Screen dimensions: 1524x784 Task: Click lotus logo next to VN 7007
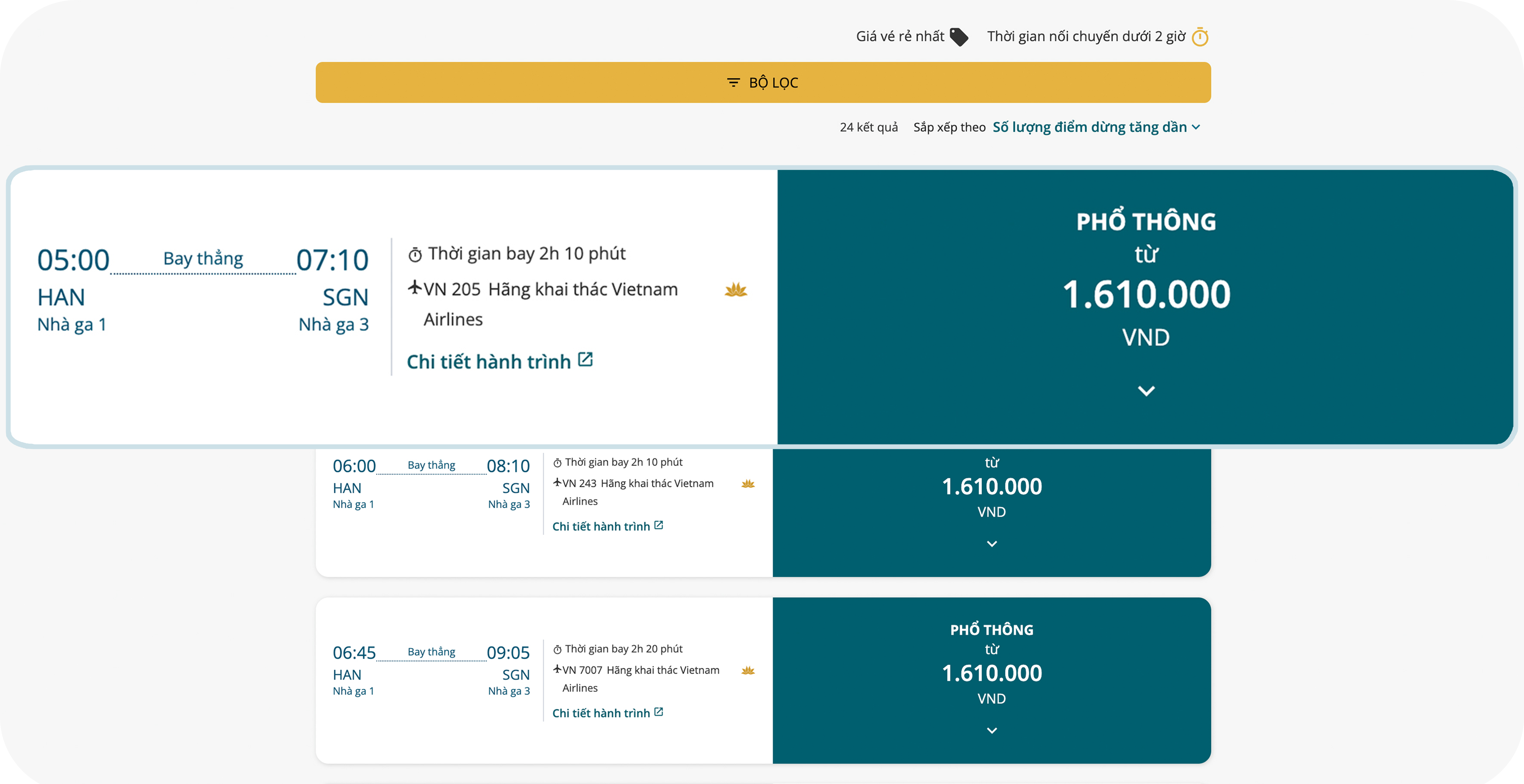(x=748, y=670)
